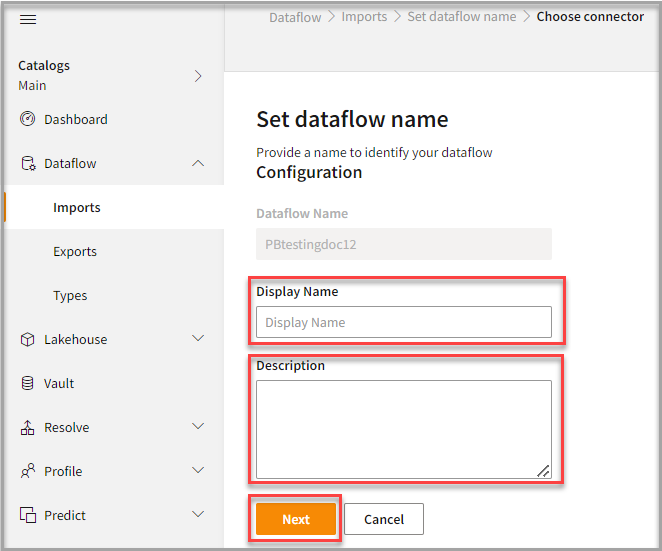Screen dimensions: 662x551
Task: Select Exports in the sidebar
Action: [x=75, y=252]
